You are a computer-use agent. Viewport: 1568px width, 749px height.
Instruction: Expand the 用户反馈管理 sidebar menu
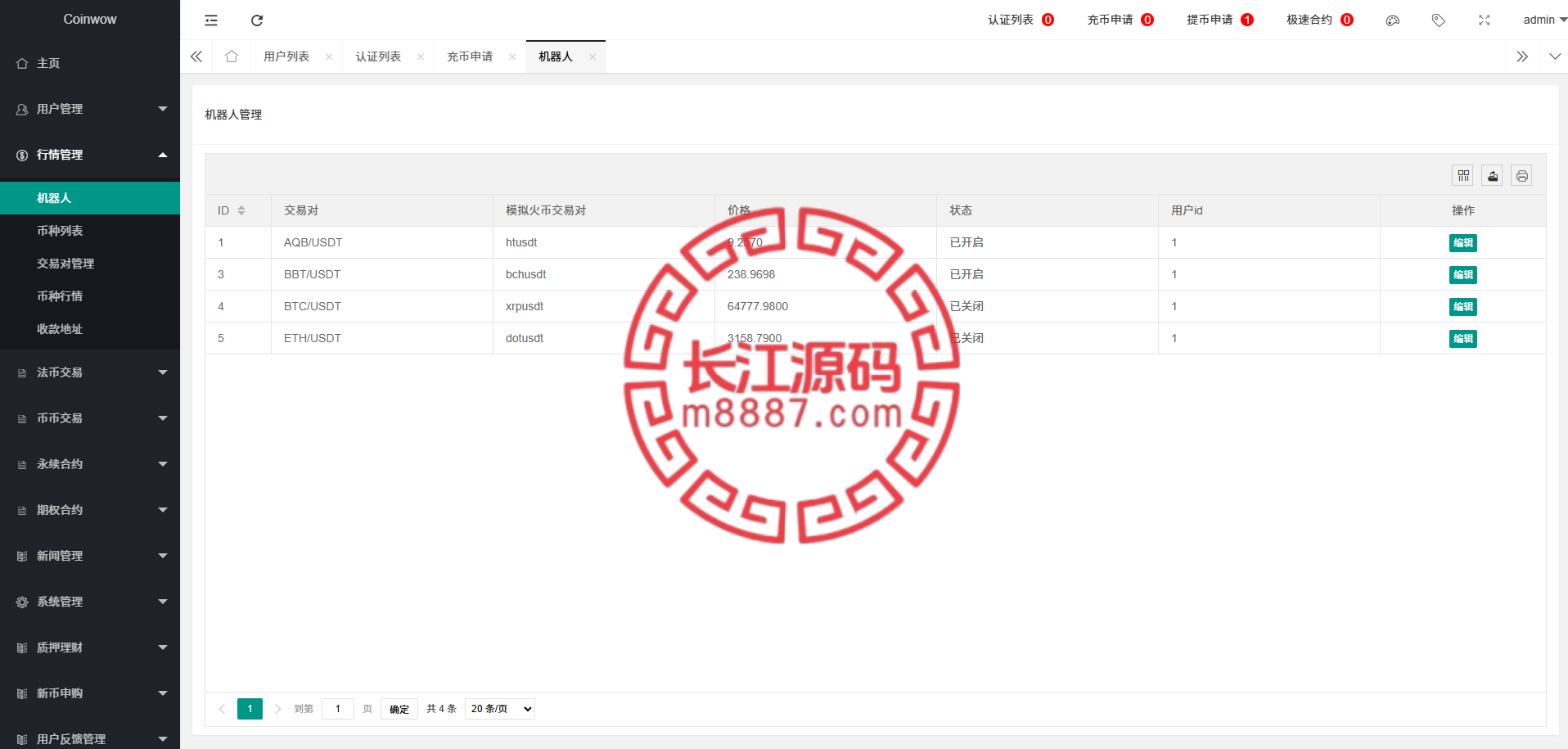pos(90,738)
